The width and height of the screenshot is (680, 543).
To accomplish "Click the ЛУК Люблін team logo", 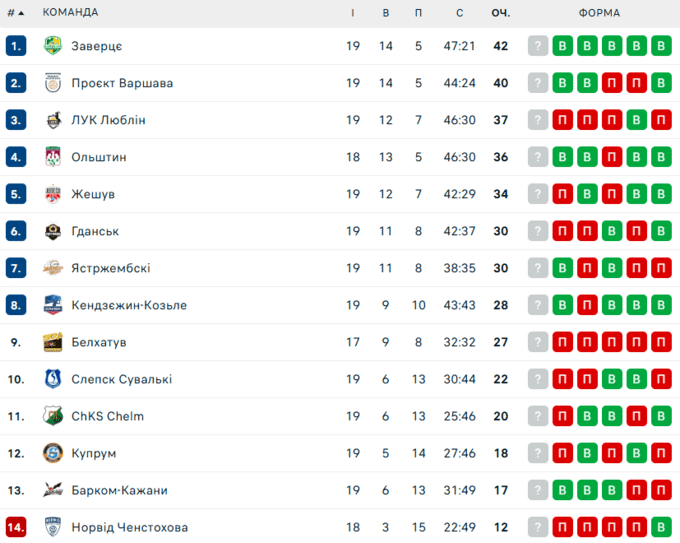I will coord(53,120).
